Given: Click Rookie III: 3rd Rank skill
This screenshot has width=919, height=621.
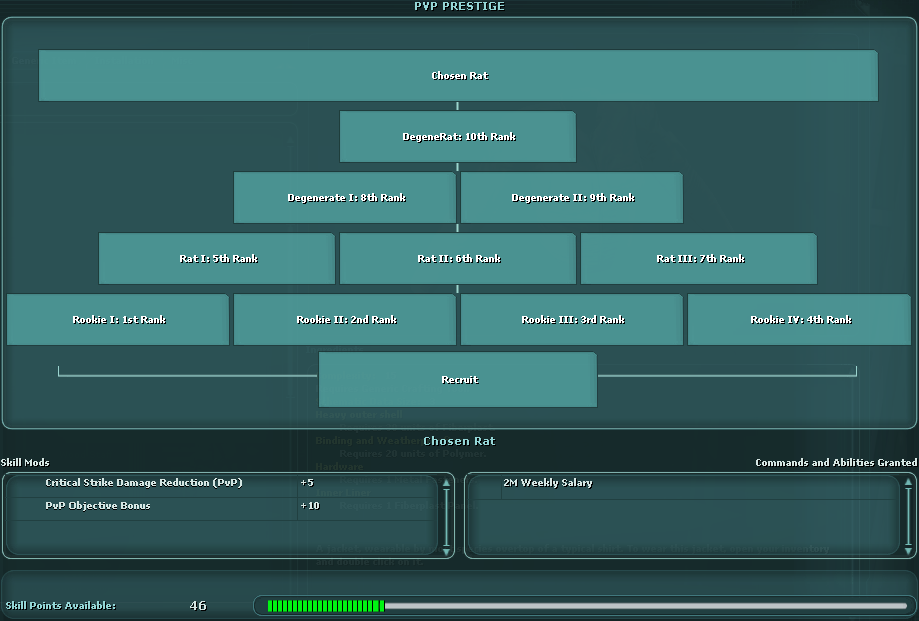Looking at the screenshot, I should click(572, 320).
